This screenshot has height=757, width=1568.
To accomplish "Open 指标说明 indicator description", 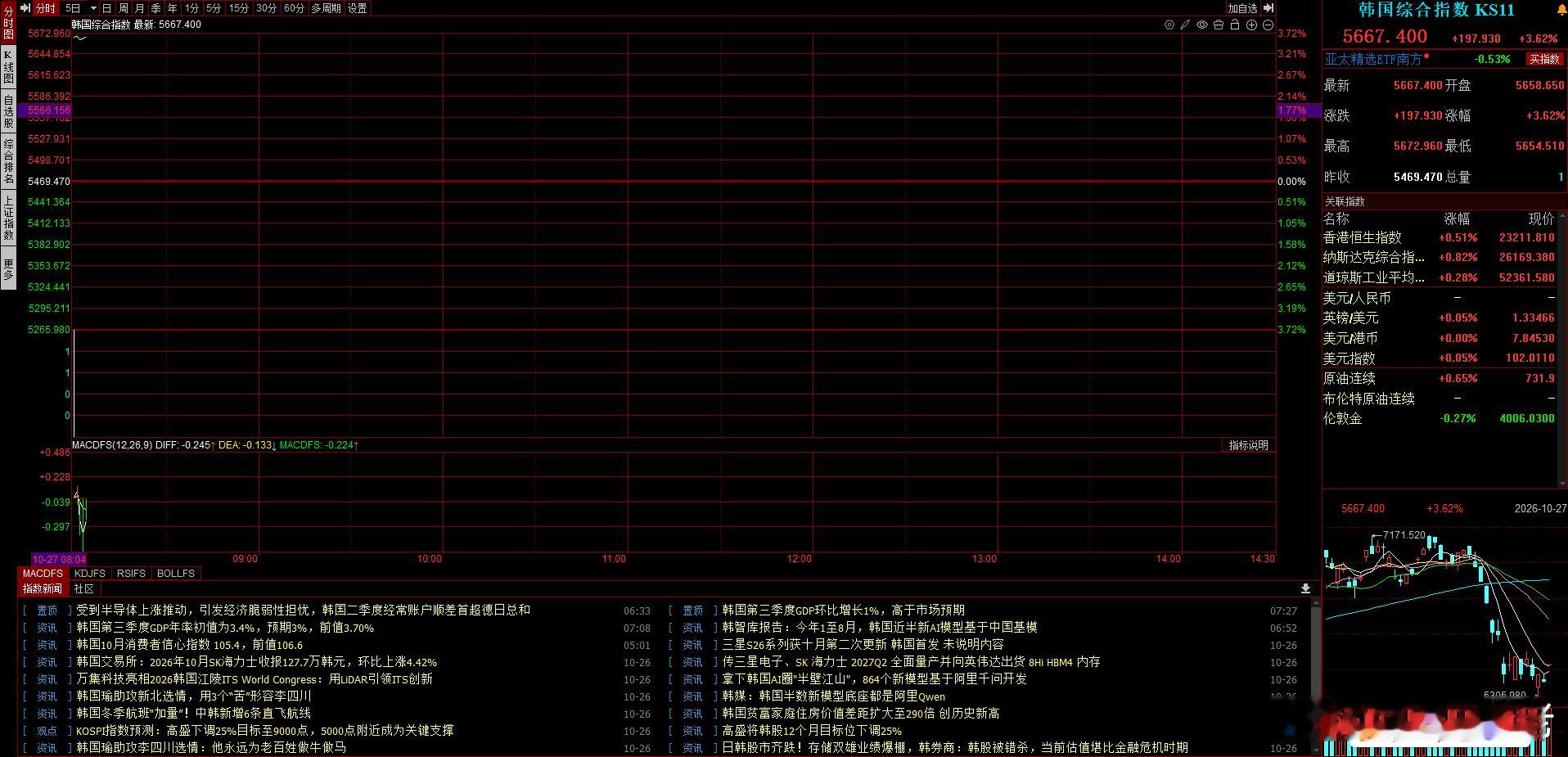I will click(x=1249, y=445).
